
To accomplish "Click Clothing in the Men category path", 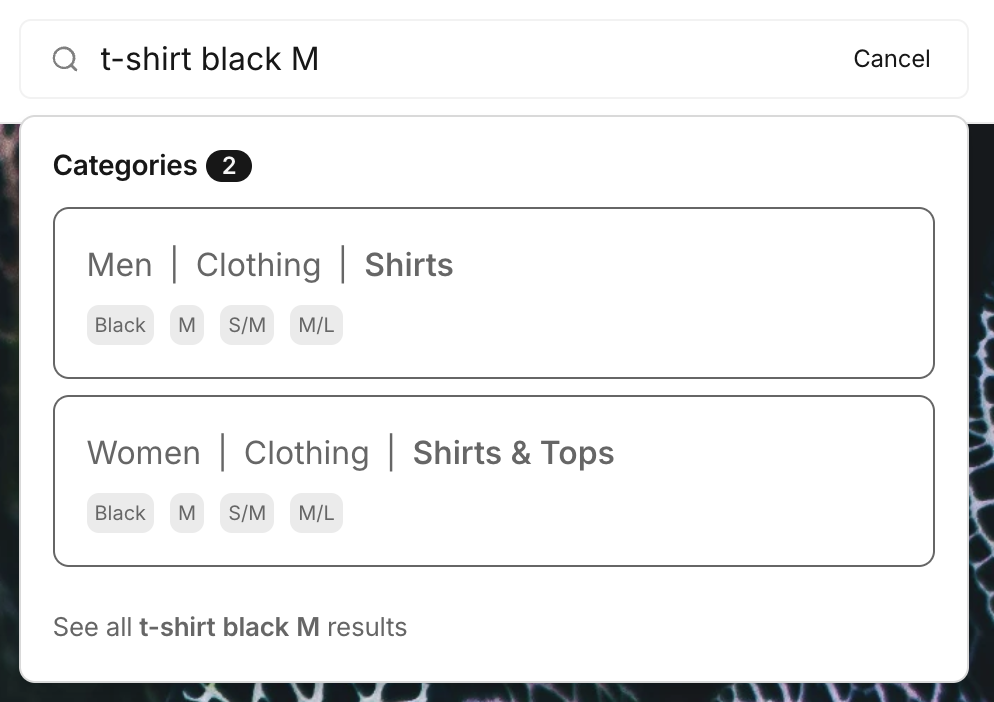I will point(258,266).
